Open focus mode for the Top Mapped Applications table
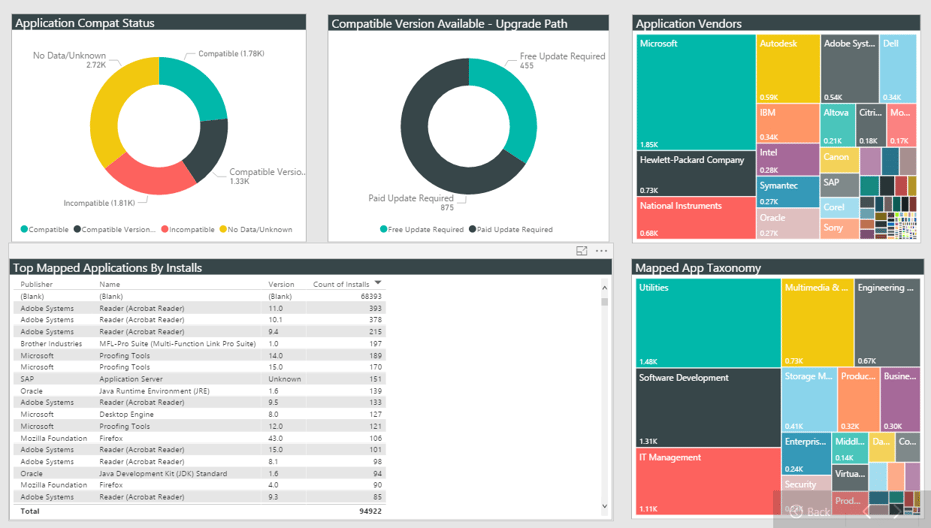This screenshot has width=931, height=528. [581, 251]
